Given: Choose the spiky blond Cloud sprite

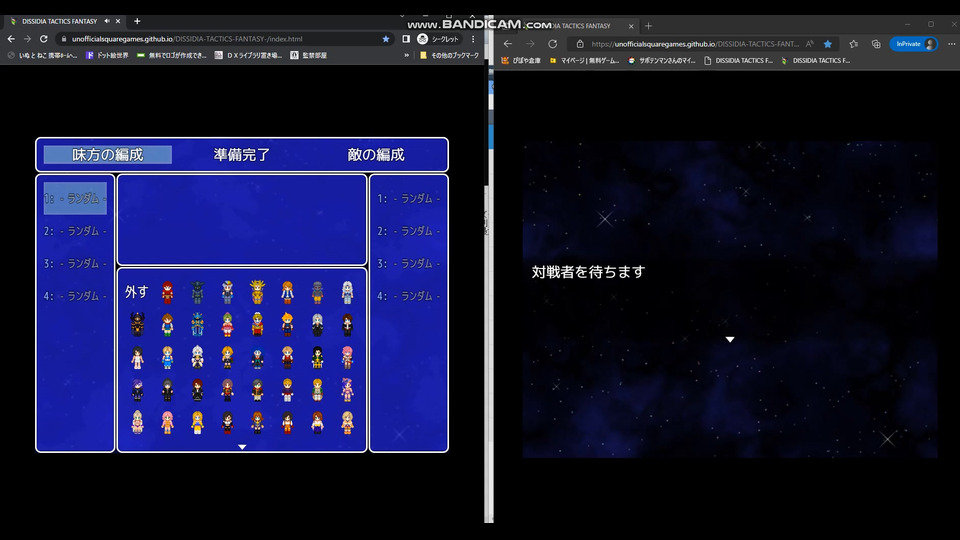Looking at the screenshot, I should (x=287, y=325).
